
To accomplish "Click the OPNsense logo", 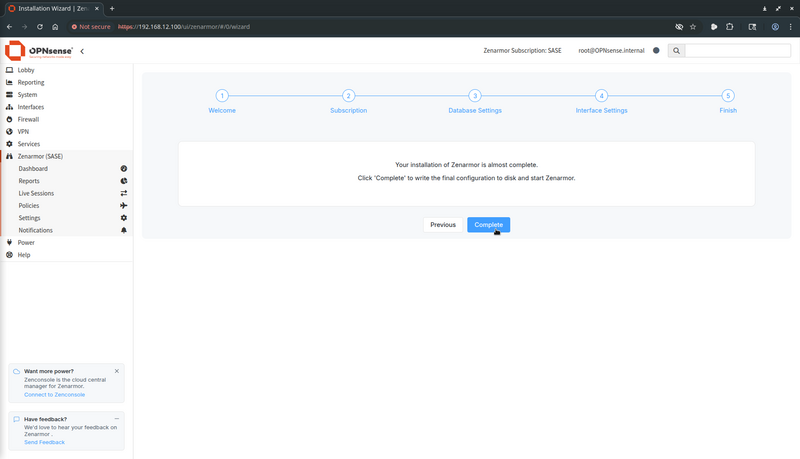I will tap(39, 50).
